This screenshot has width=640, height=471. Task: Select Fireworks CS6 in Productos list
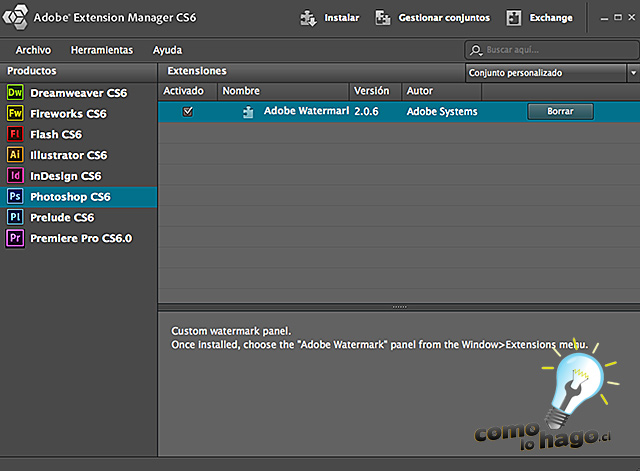click(x=78, y=114)
